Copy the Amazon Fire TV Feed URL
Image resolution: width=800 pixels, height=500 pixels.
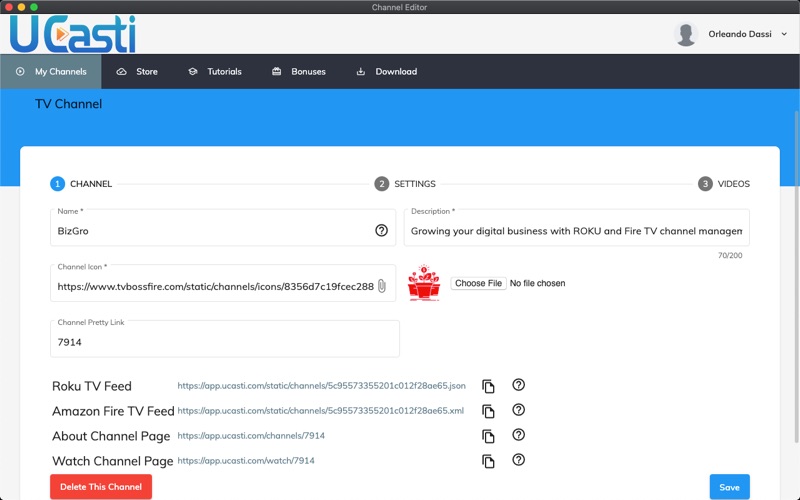point(488,411)
